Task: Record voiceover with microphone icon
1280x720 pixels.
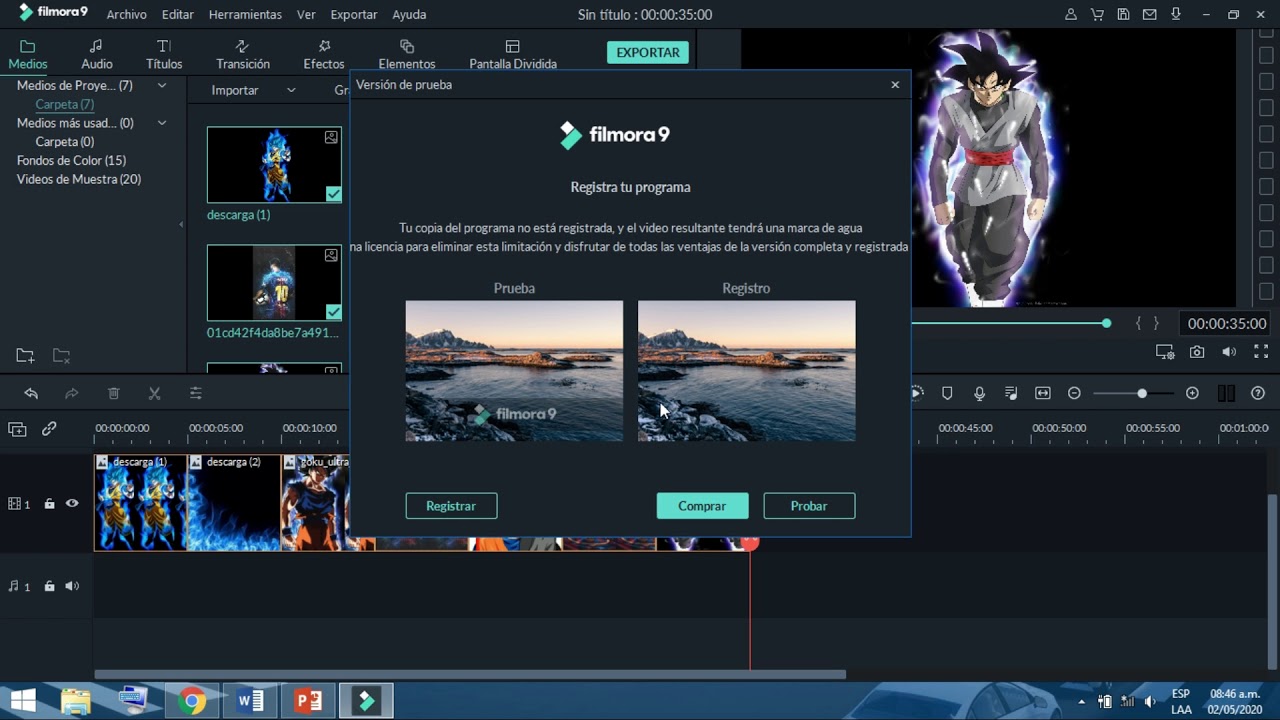Action: point(980,393)
